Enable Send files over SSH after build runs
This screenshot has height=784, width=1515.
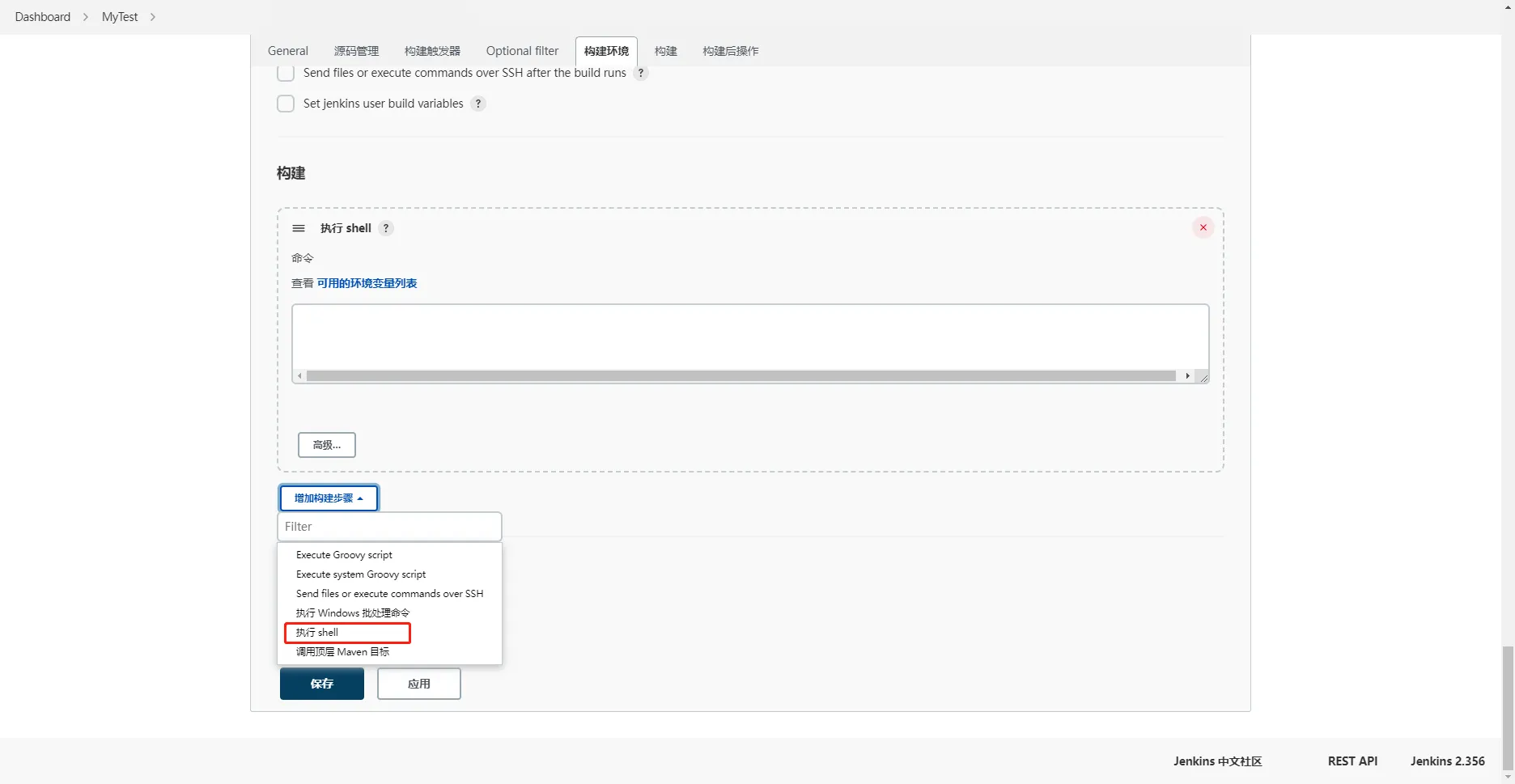pos(286,73)
